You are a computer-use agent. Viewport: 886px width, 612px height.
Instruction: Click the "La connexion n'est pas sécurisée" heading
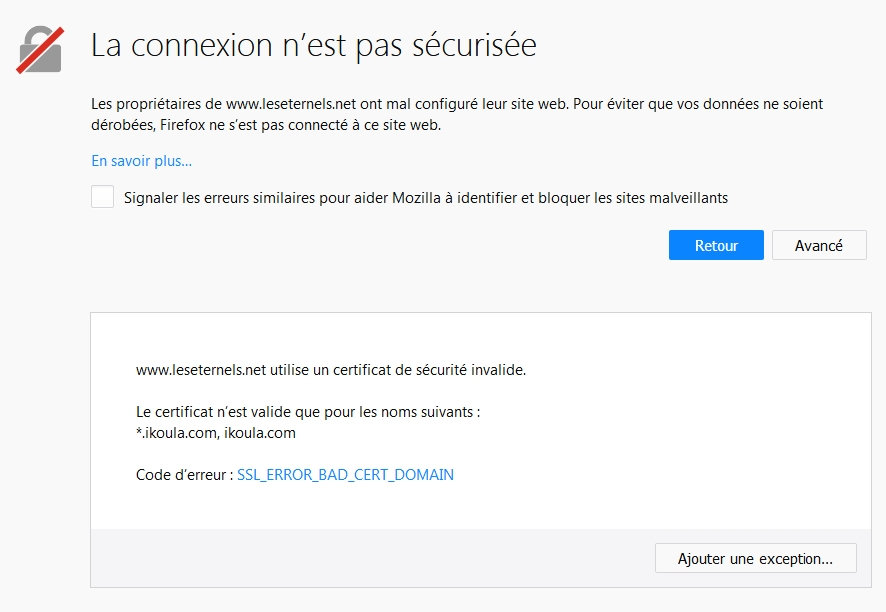click(313, 46)
